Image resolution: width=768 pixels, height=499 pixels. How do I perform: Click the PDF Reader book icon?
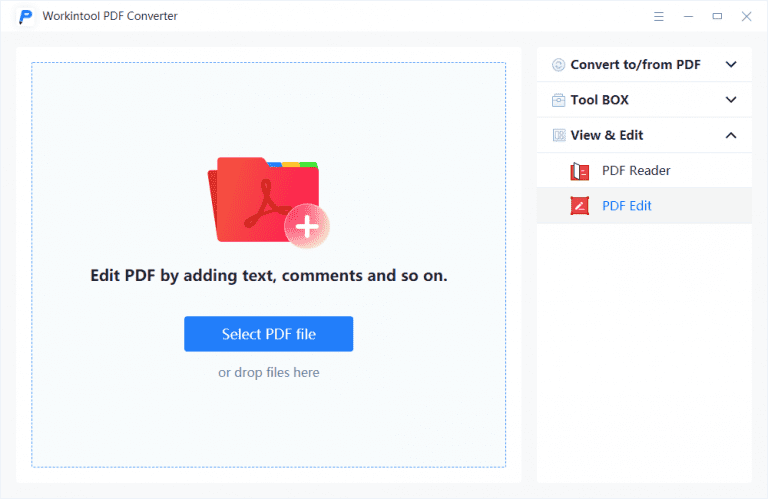580,171
